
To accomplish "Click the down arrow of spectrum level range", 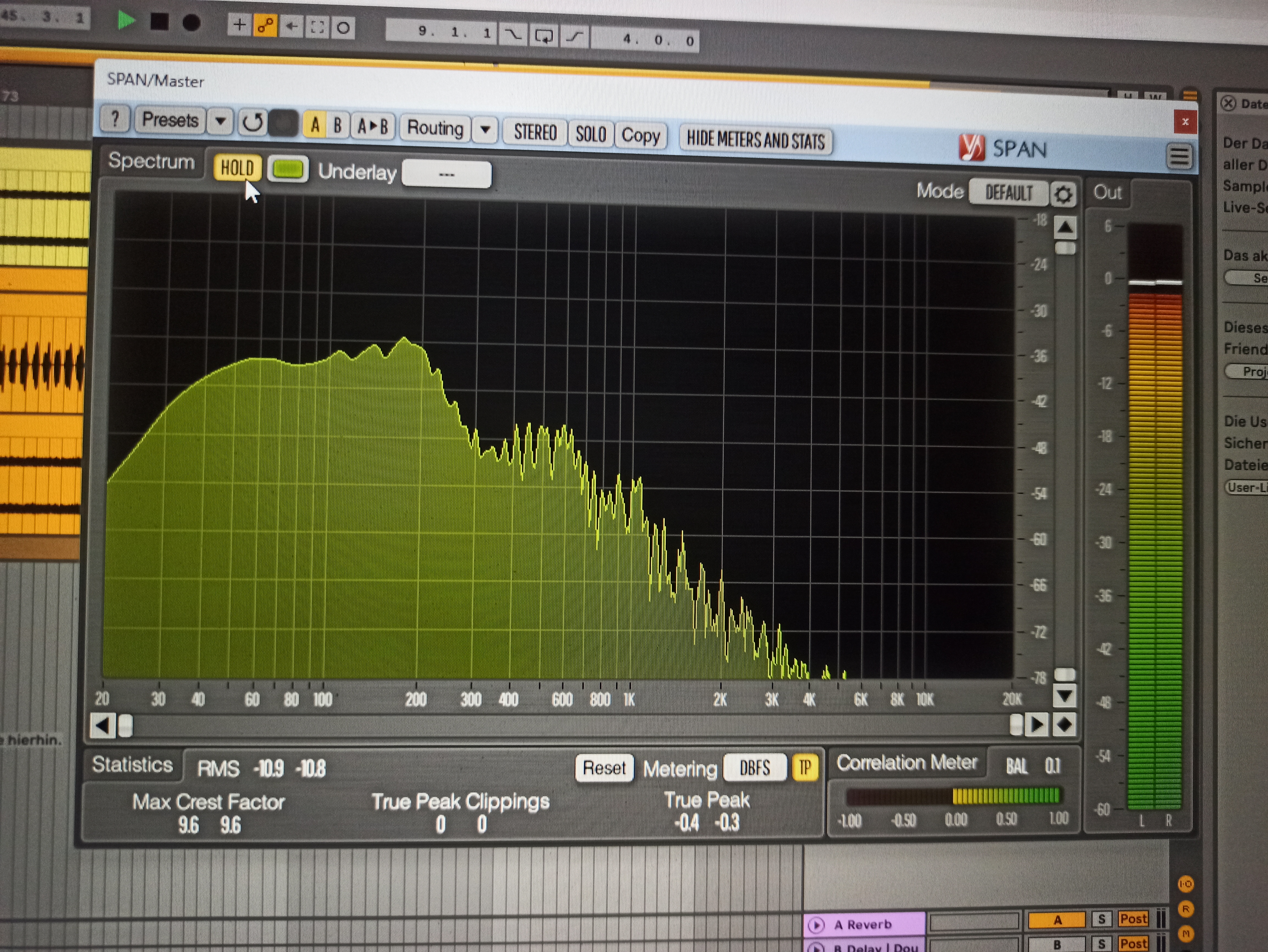I will [1065, 696].
